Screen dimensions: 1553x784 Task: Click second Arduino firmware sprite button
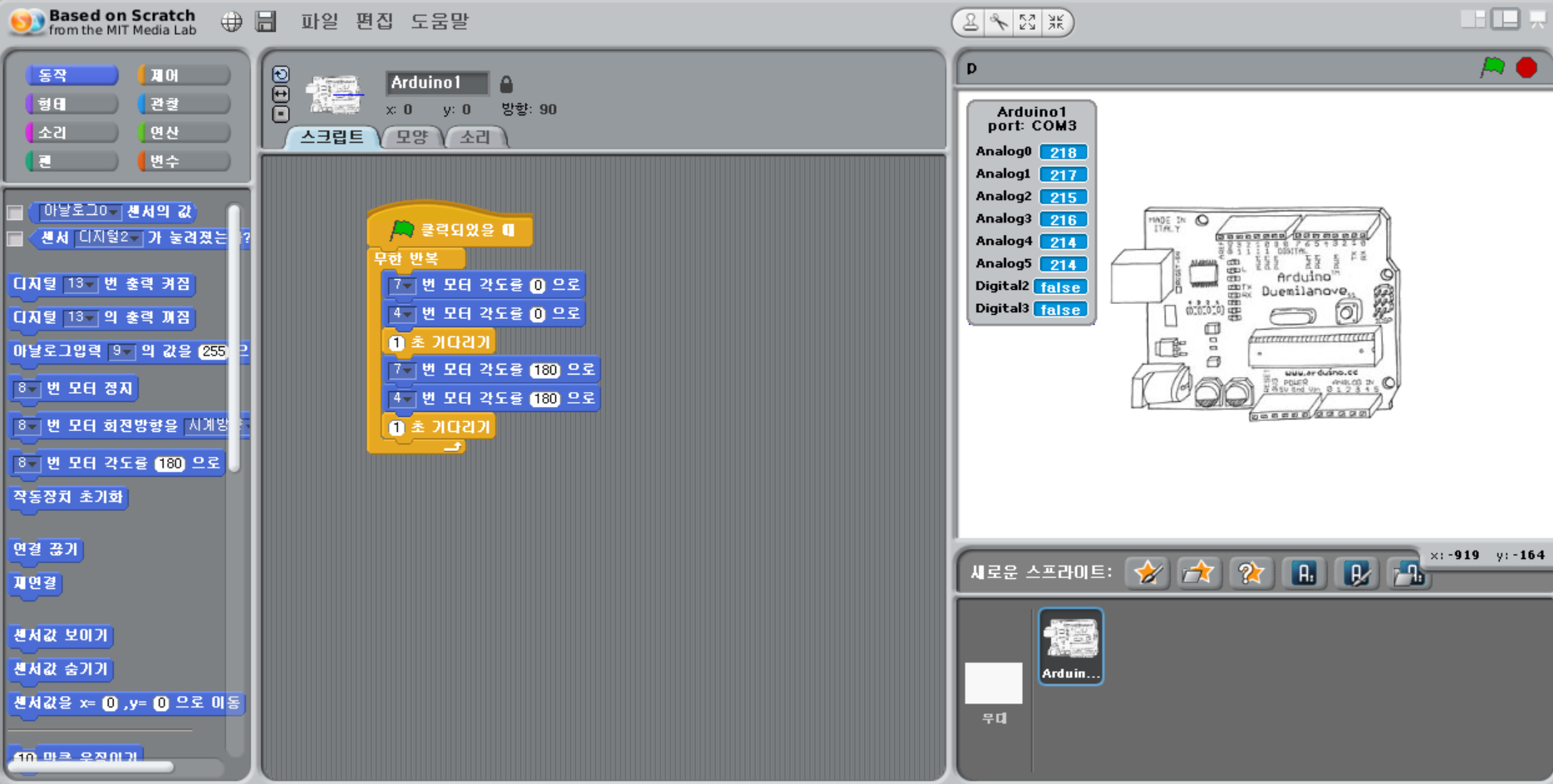[1357, 572]
